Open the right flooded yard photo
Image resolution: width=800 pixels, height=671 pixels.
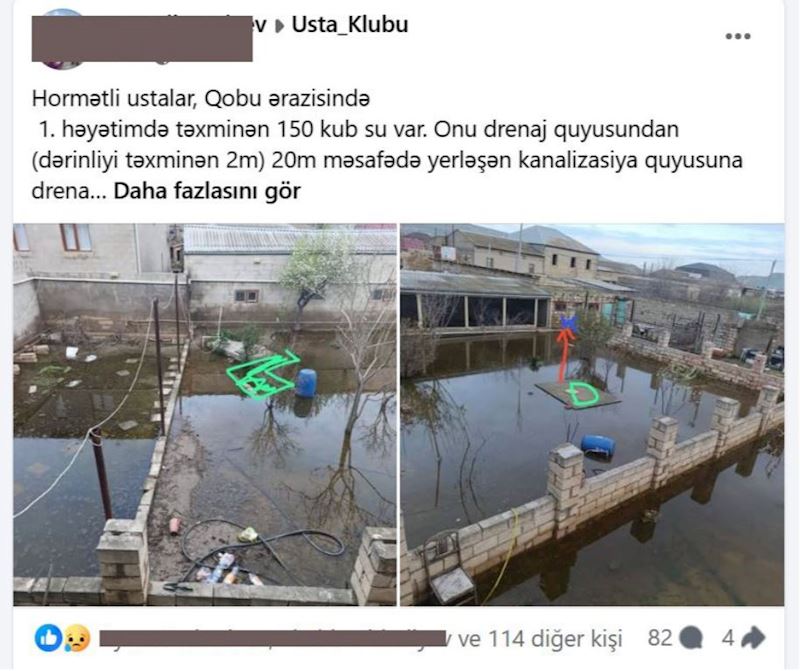(592, 414)
